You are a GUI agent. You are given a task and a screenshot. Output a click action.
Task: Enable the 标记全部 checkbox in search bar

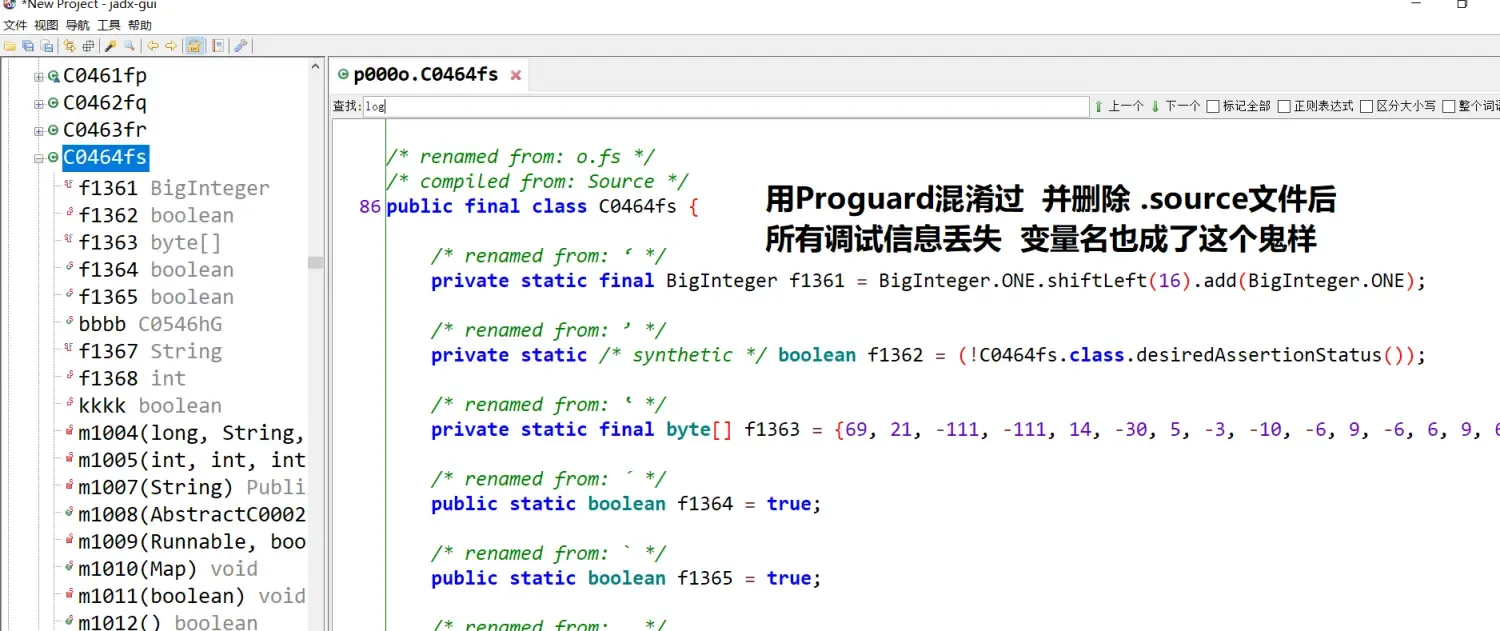point(1212,106)
